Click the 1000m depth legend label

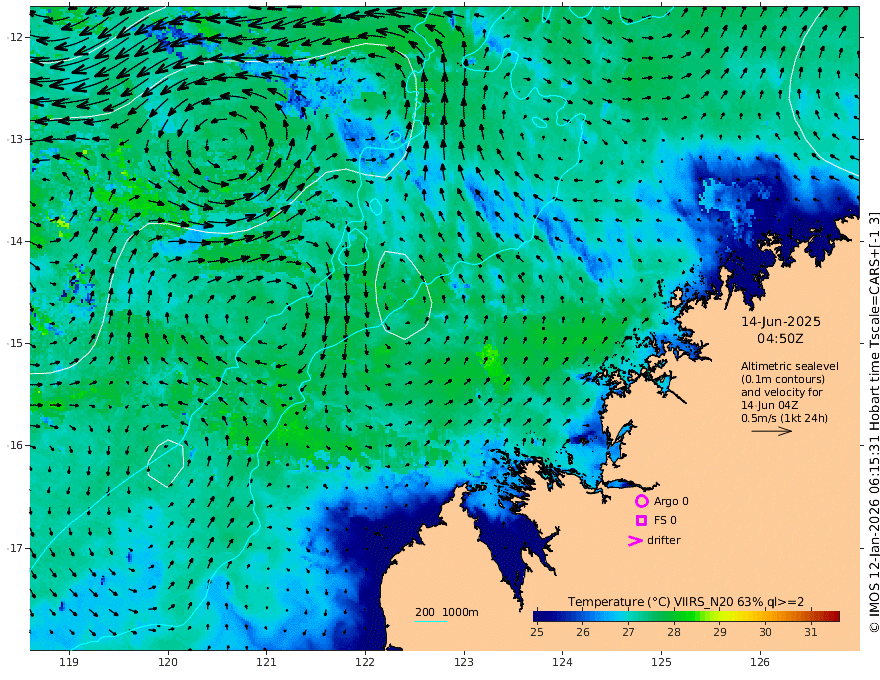[460, 612]
